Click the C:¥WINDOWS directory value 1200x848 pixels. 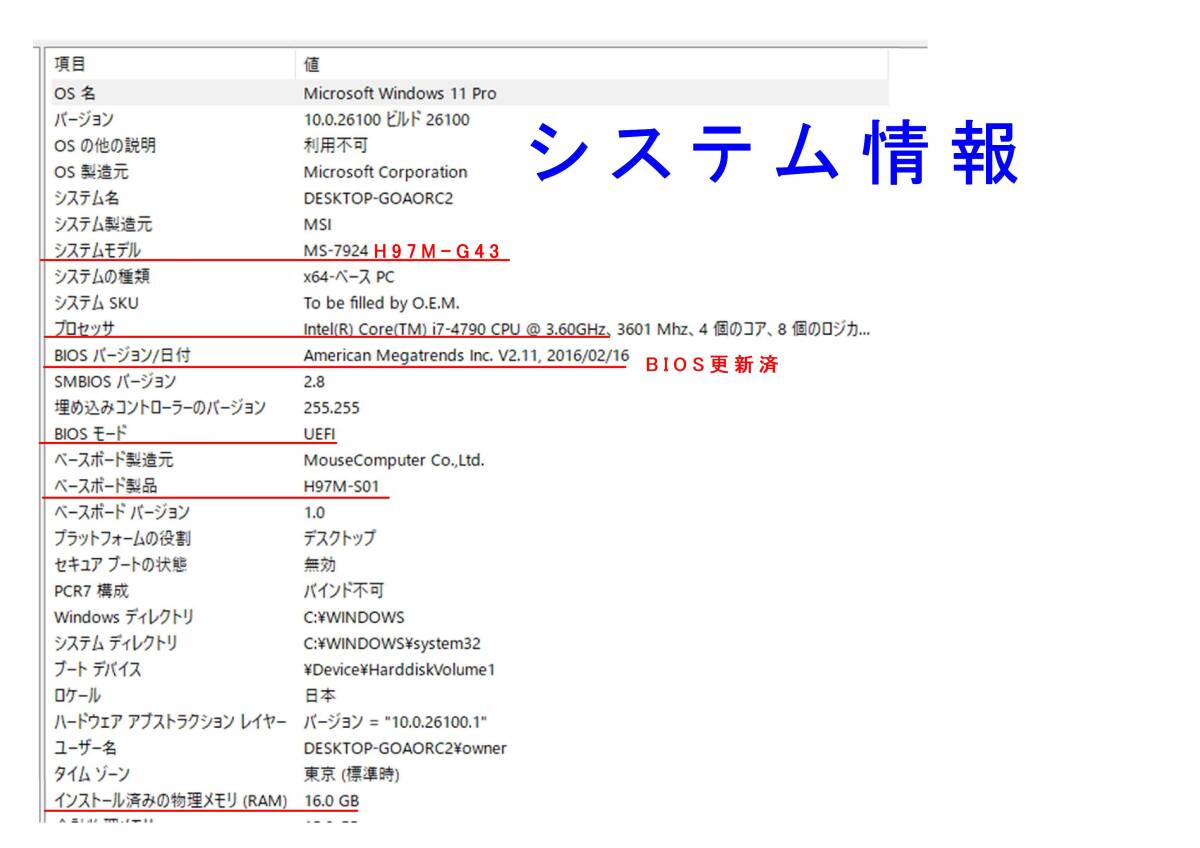click(x=354, y=617)
